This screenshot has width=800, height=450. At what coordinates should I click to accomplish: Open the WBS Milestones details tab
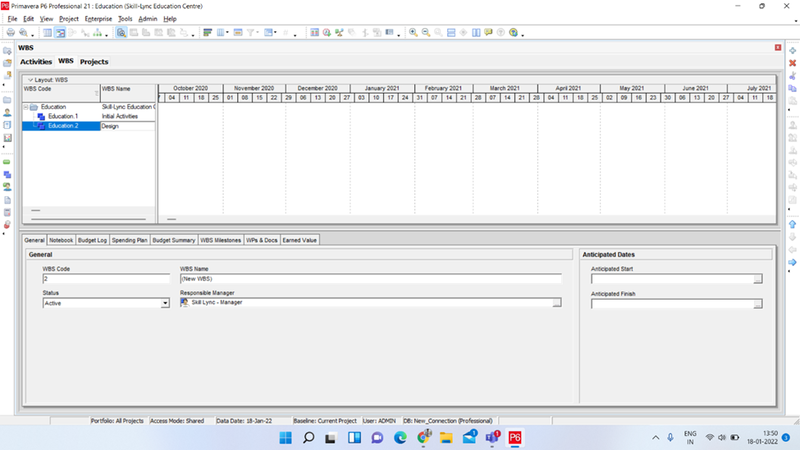pyautogui.click(x=220, y=240)
